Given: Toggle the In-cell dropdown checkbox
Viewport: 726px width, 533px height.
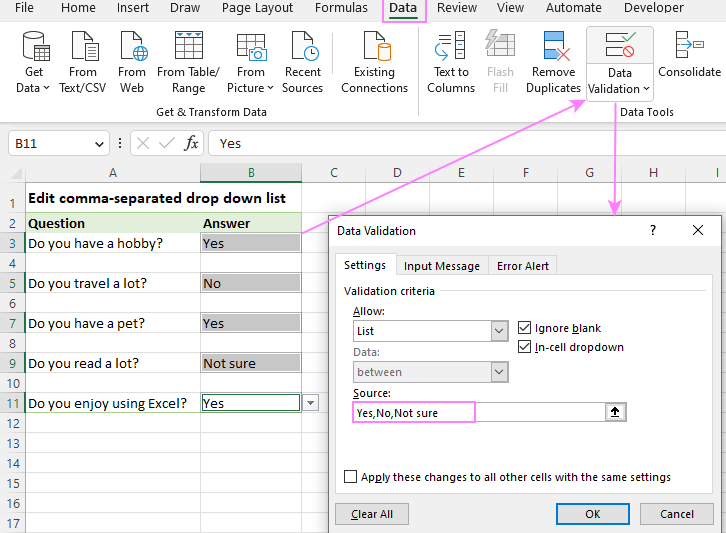Looking at the screenshot, I should point(526,347).
